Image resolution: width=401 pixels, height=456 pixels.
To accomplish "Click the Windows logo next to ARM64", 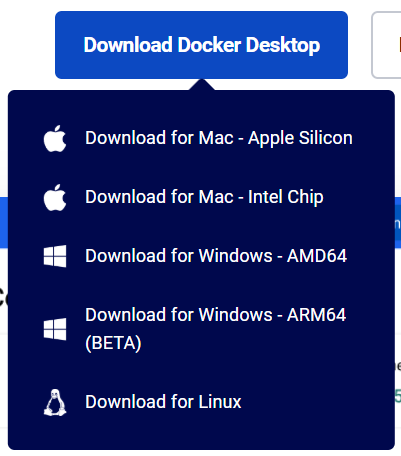I will (x=55, y=329).
